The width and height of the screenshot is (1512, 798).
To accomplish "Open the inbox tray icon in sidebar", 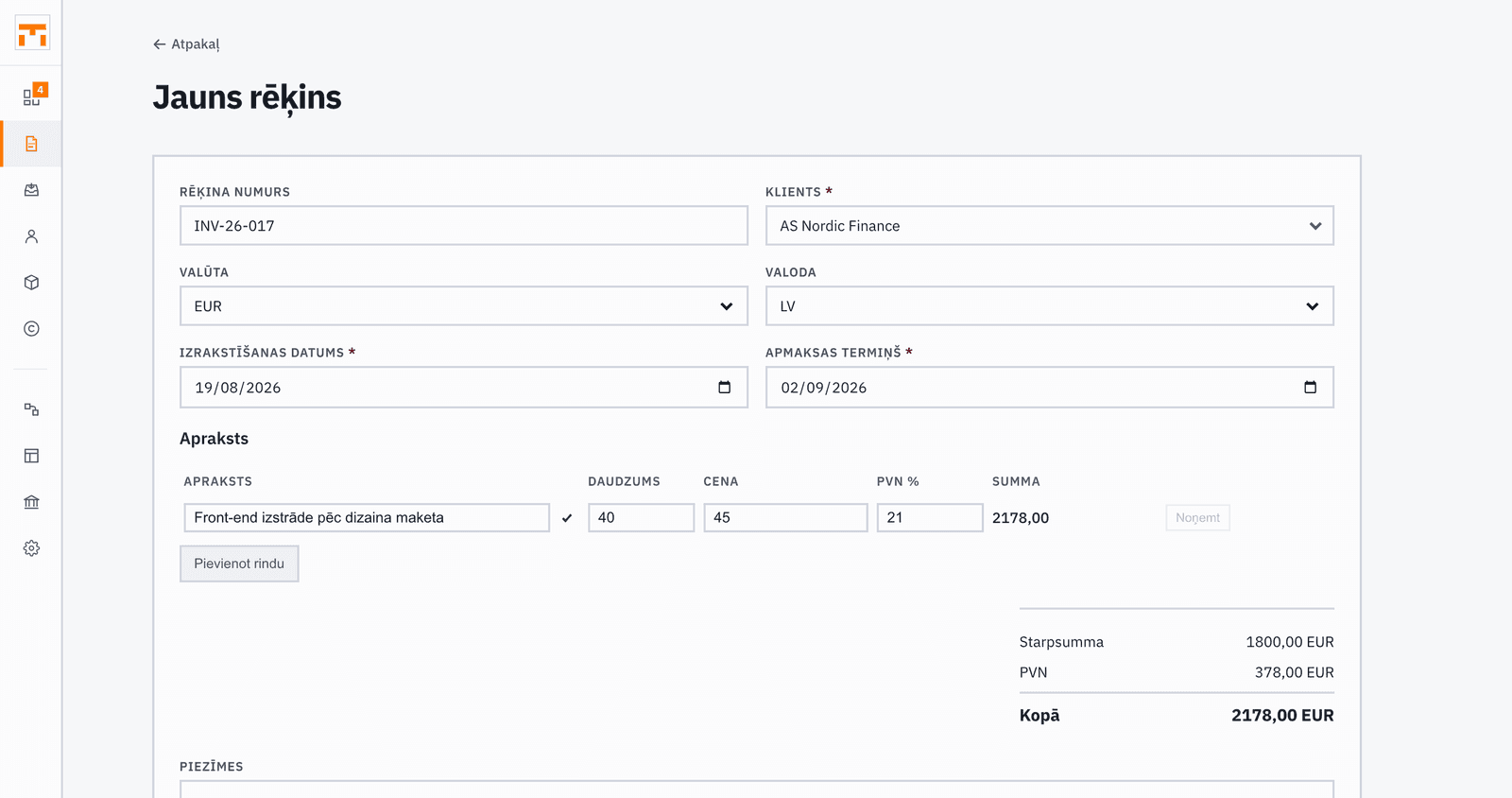I will [31, 190].
